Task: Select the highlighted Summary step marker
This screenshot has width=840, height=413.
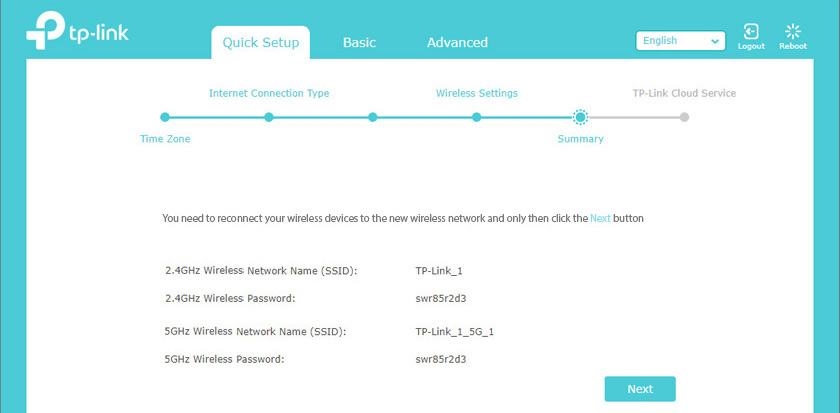Action: (x=580, y=117)
